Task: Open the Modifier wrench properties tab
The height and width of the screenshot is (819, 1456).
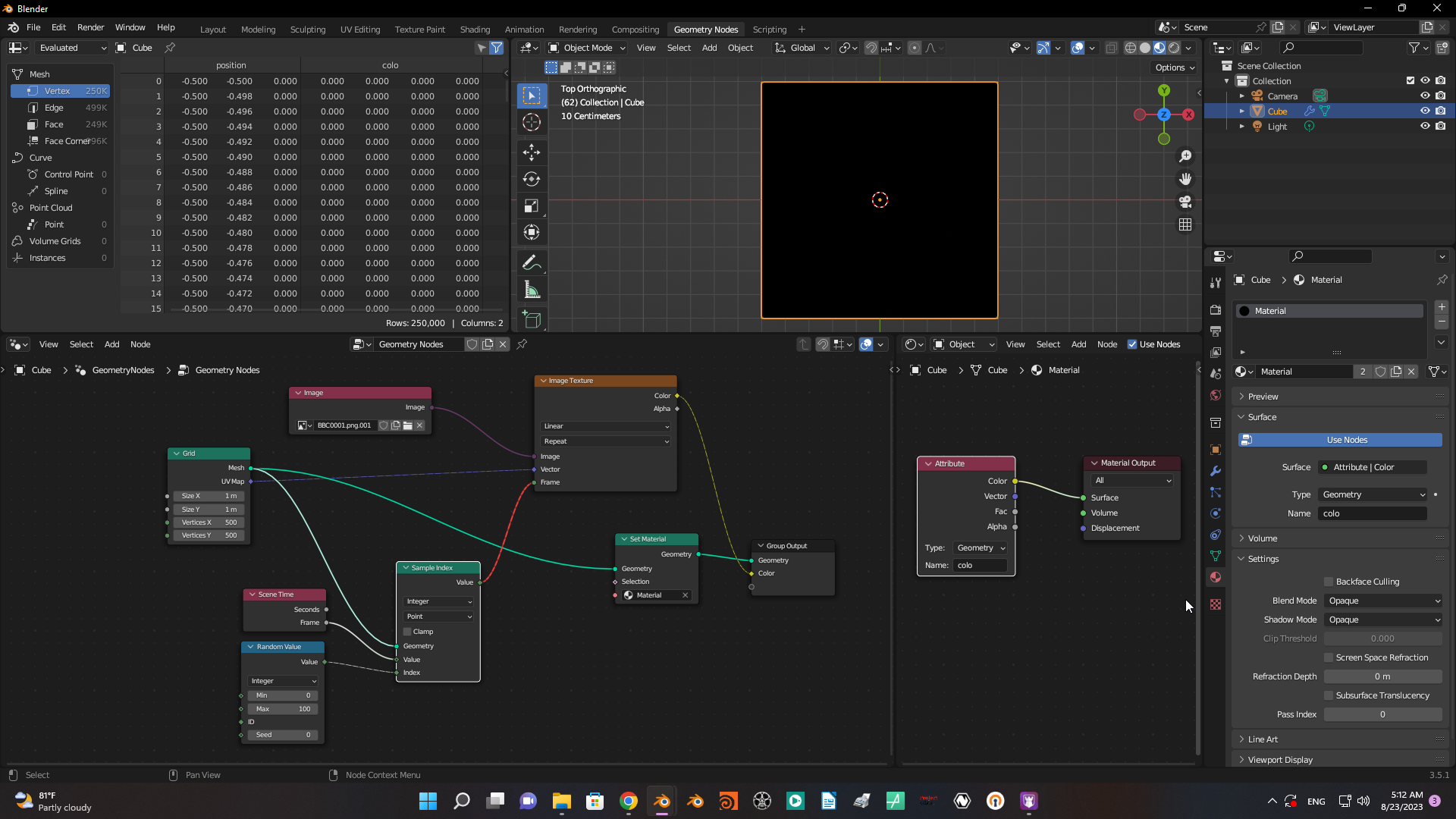Action: coord(1216,471)
